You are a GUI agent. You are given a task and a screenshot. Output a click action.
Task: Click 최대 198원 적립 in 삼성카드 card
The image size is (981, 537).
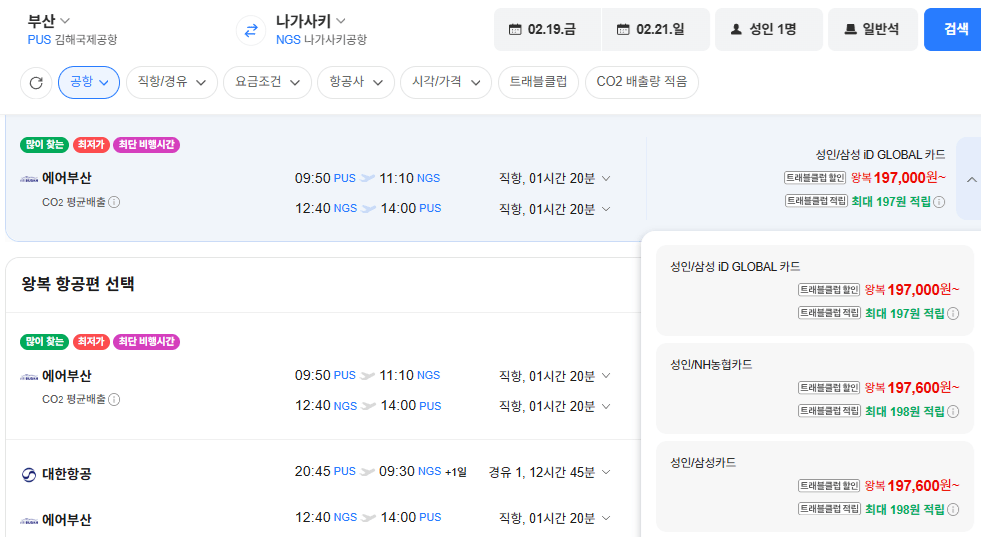pos(904,509)
